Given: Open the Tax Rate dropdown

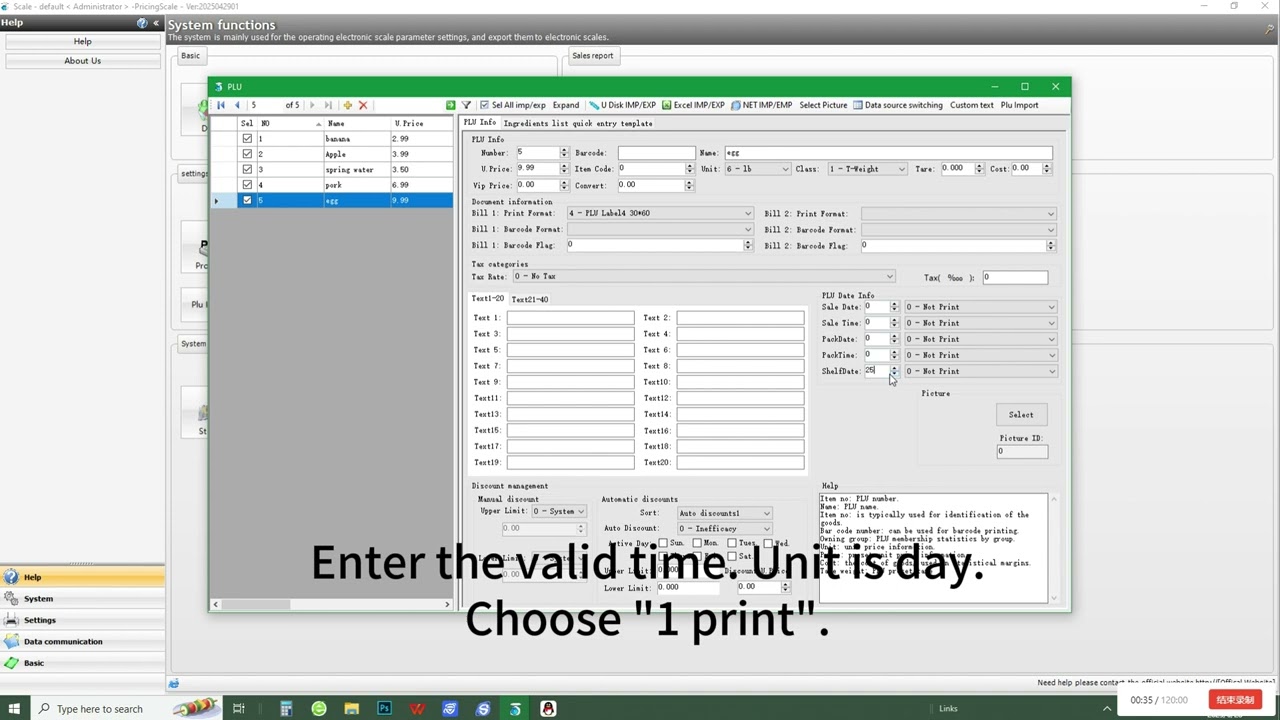Looking at the screenshot, I should tap(703, 276).
